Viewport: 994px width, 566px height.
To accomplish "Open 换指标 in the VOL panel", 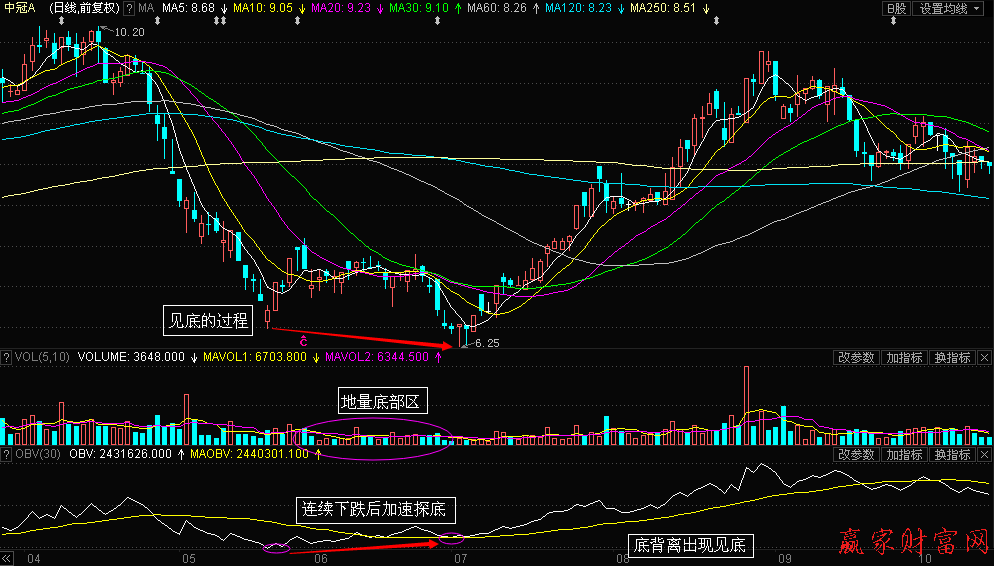I will [x=952, y=358].
